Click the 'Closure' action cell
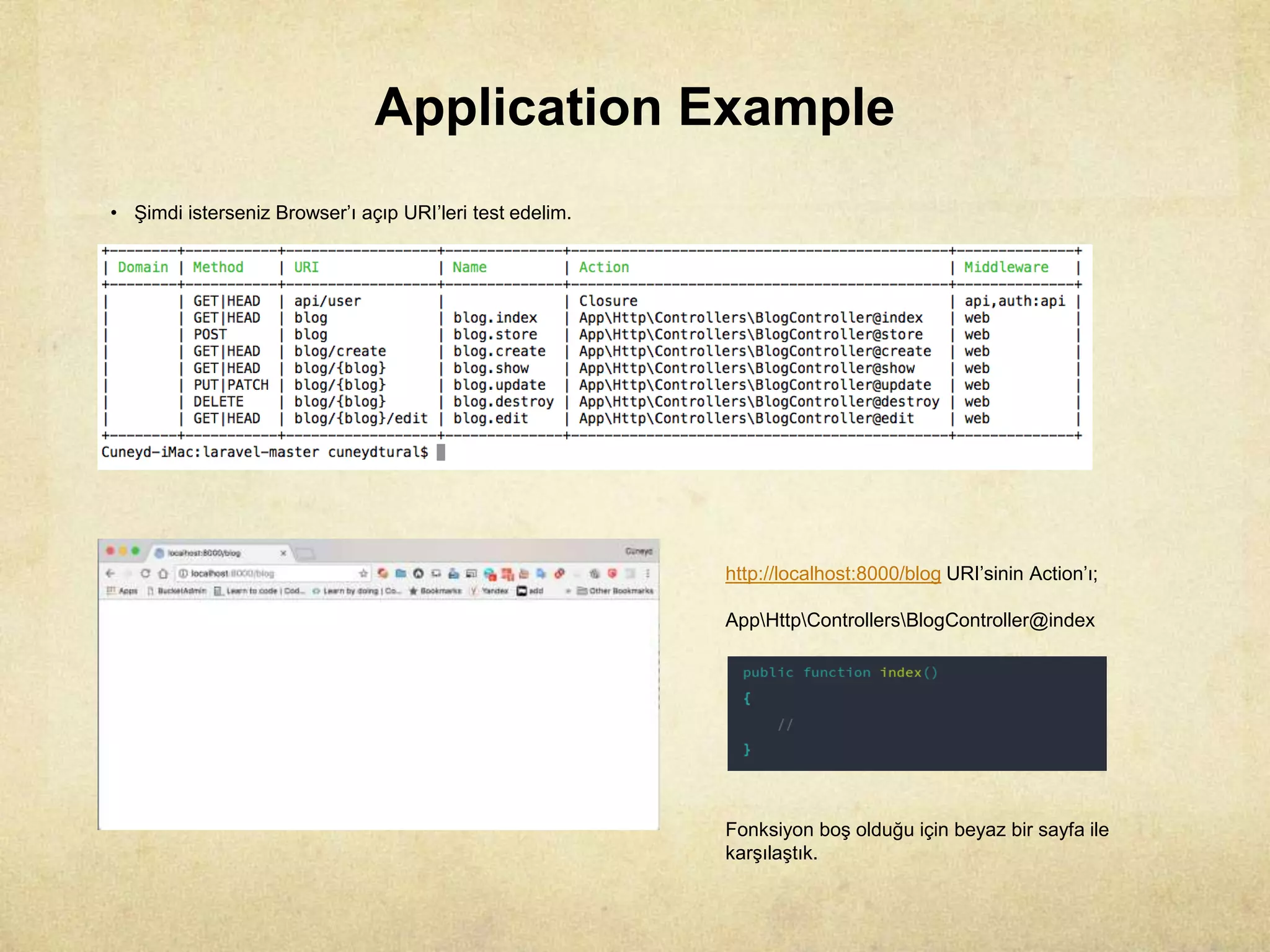 point(608,301)
